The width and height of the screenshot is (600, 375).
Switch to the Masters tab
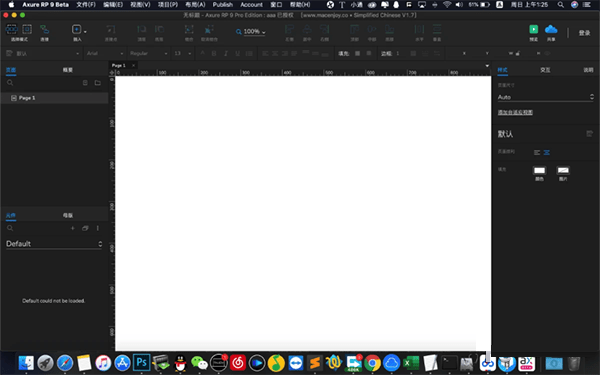(68, 215)
